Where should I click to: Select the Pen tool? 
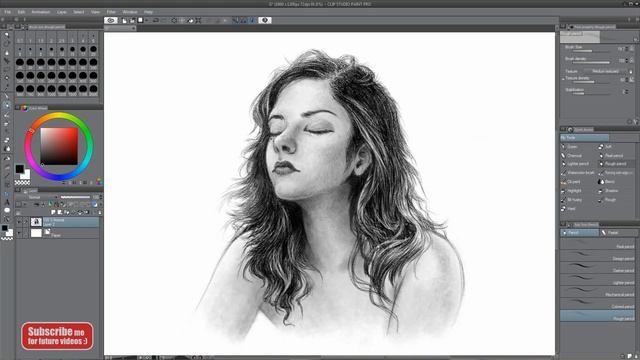tap(7, 96)
